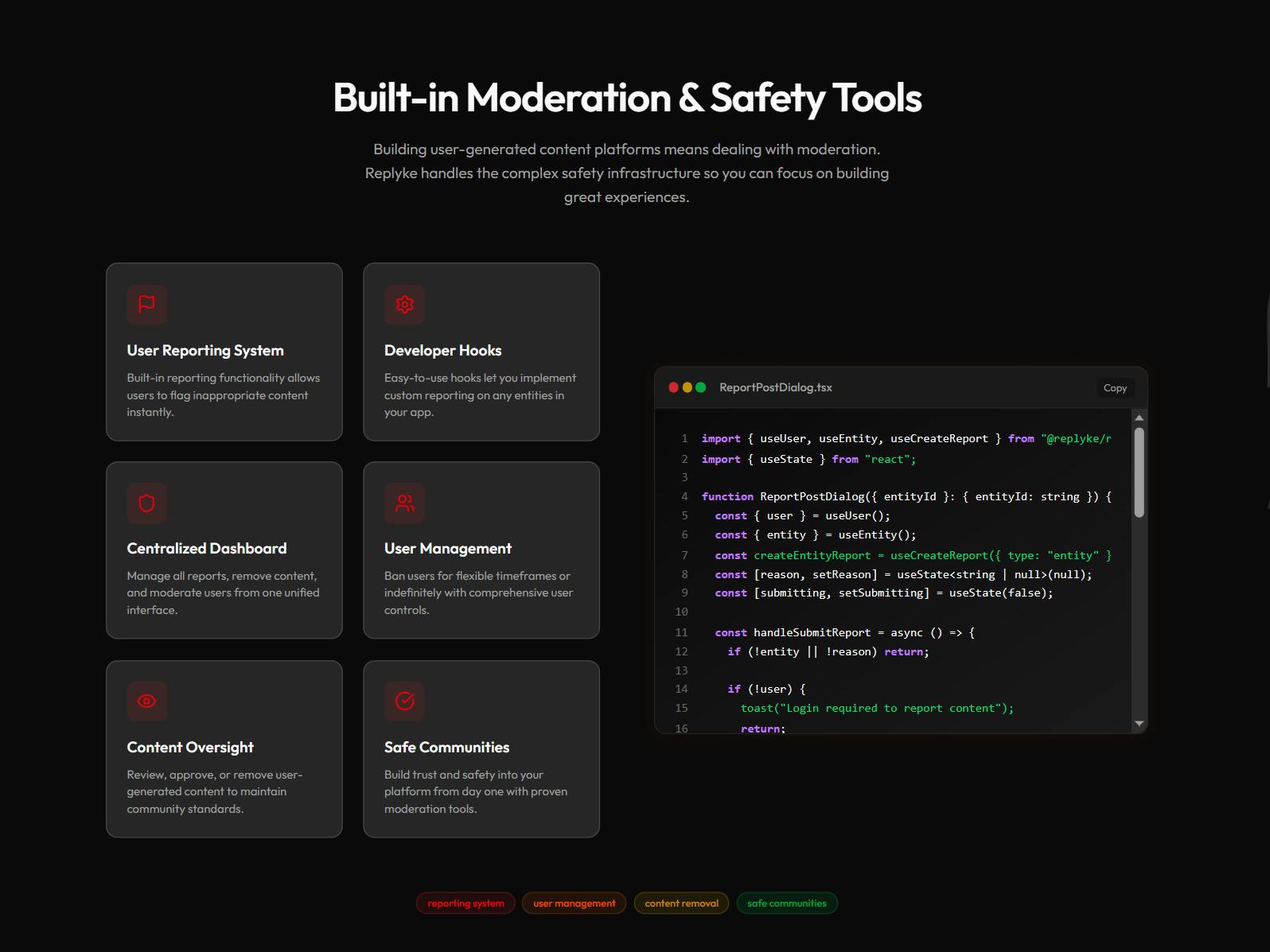The width and height of the screenshot is (1270, 952).
Task: Click the check-circle icon above Safe Communities
Action: 404,701
